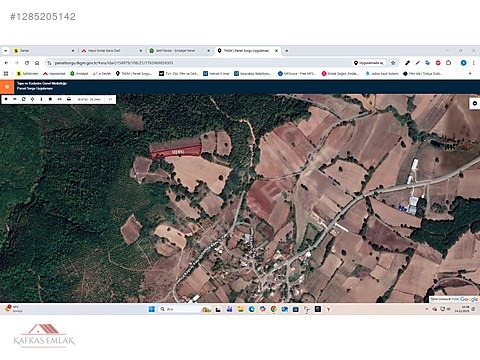Open the Emlakjet bookmark
Viewport: 480px width, 360px height.
pyautogui.click(x=79, y=73)
